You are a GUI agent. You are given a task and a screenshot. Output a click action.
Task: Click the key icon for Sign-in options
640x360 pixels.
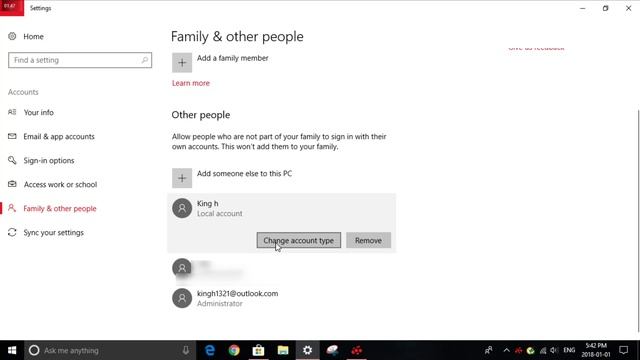12,160
